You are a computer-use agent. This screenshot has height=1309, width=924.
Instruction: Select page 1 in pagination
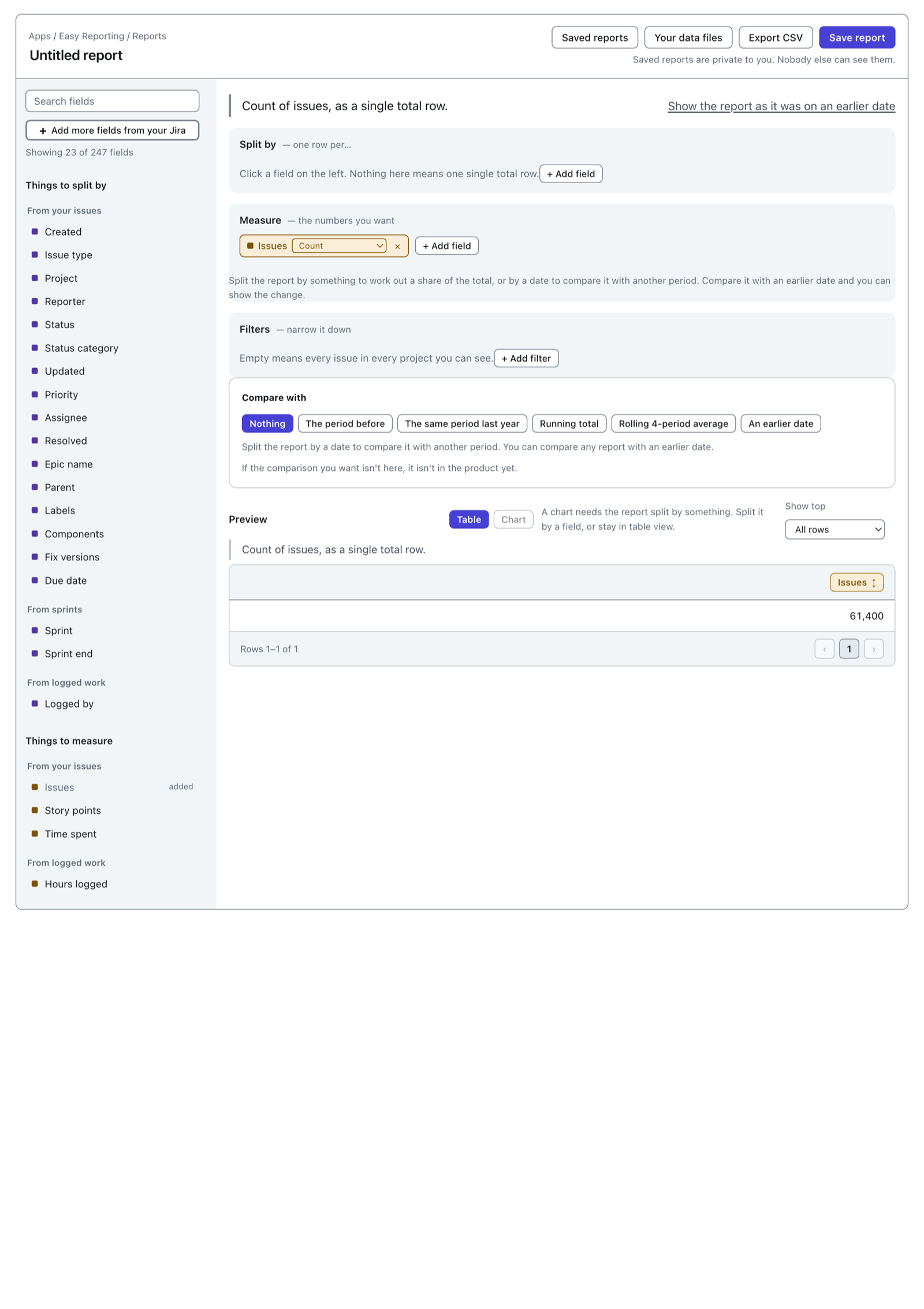pos(848,649)
